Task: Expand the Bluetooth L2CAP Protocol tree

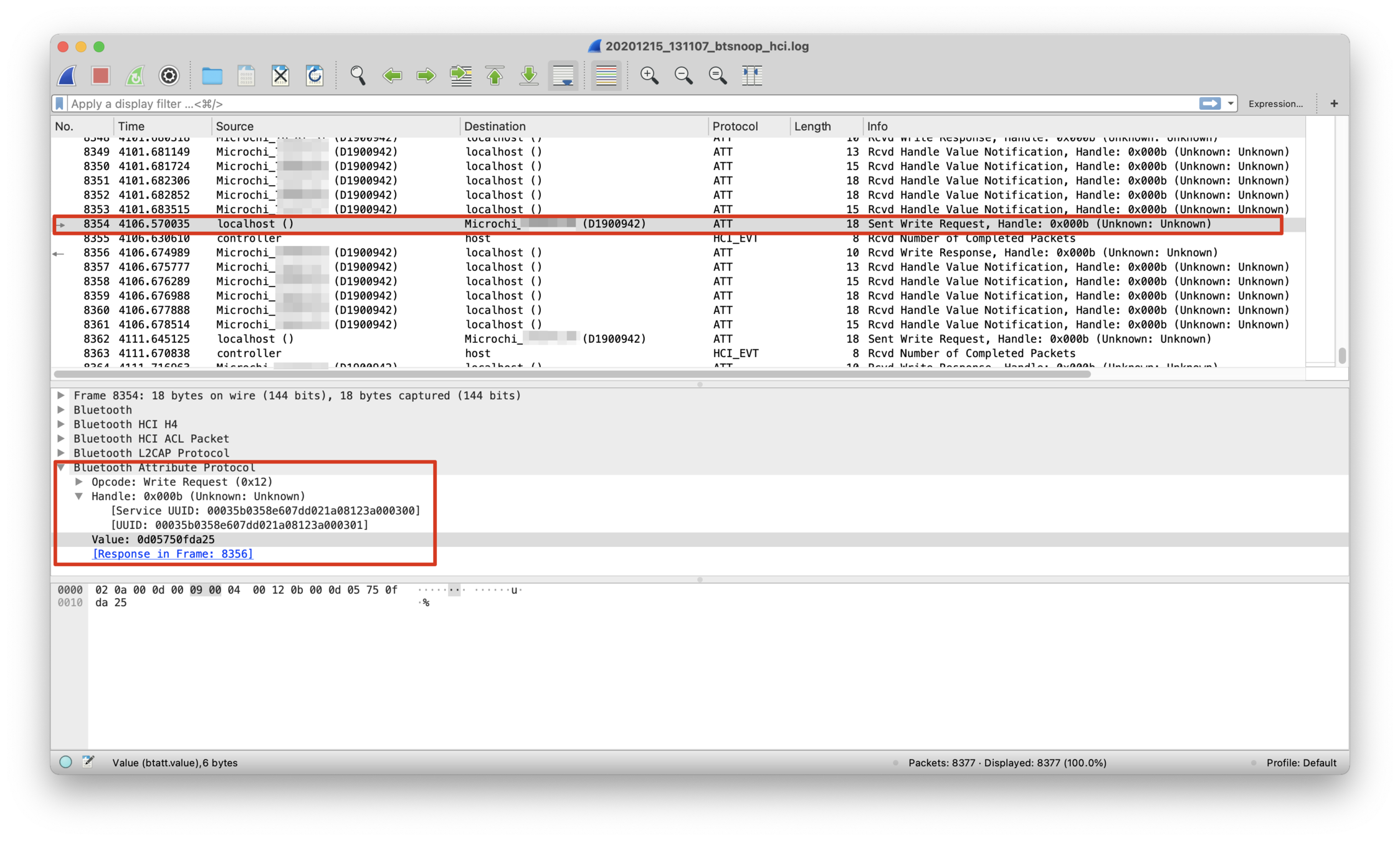Action: click(x=61, y=453)
